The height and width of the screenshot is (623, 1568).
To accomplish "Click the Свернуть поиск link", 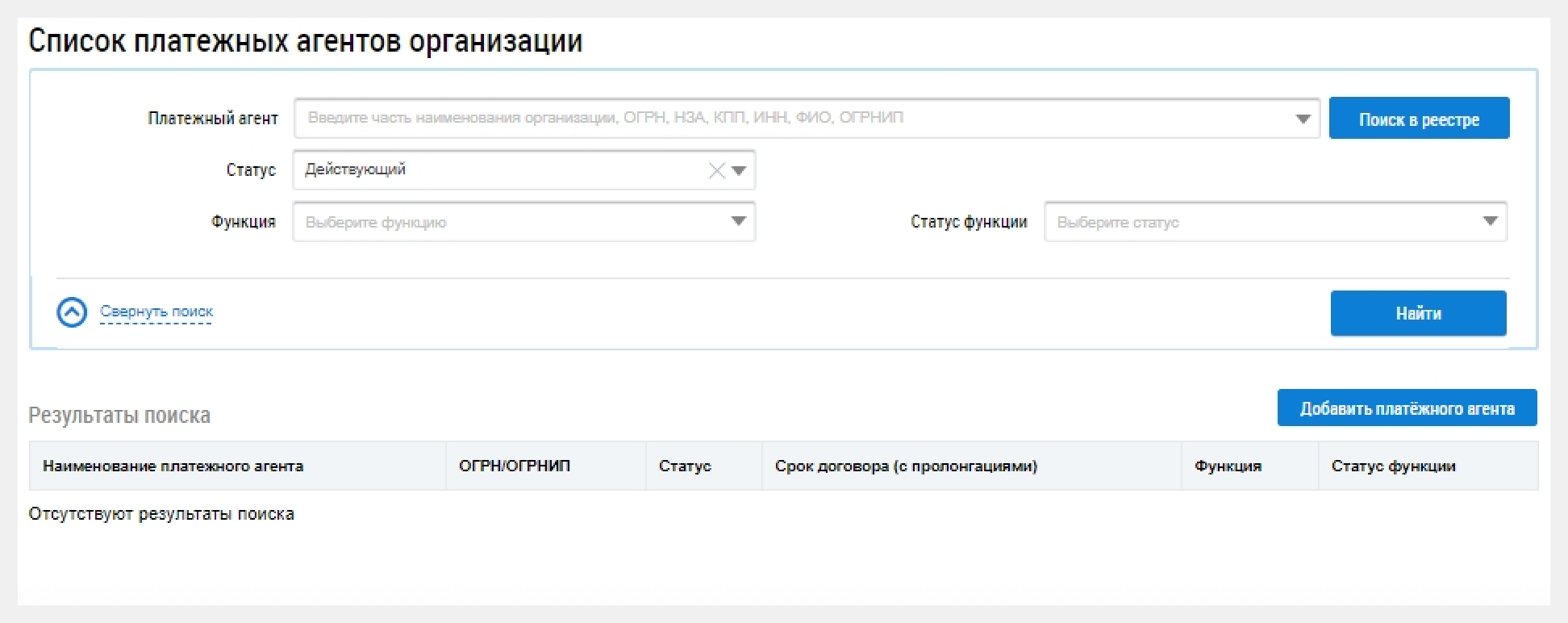I will 156,311.
